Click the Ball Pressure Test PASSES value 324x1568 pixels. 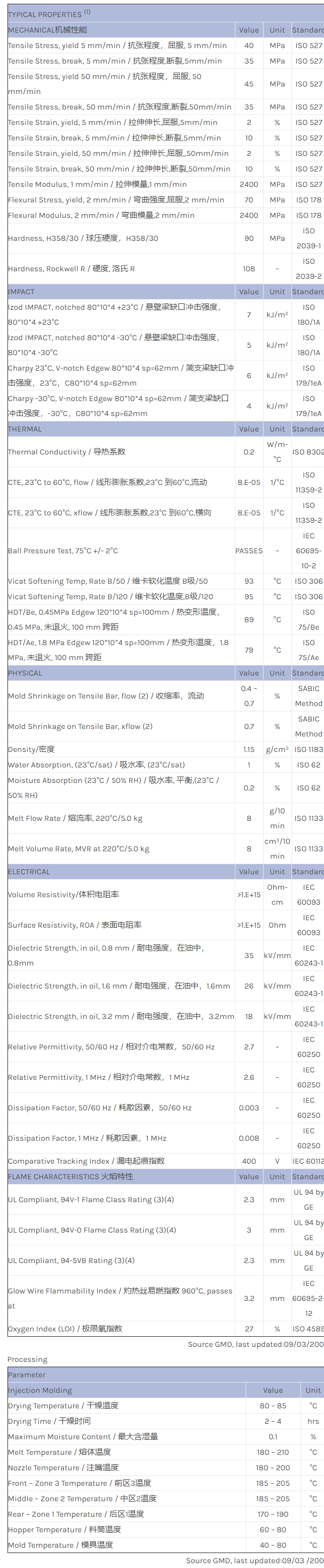(249, 551)
